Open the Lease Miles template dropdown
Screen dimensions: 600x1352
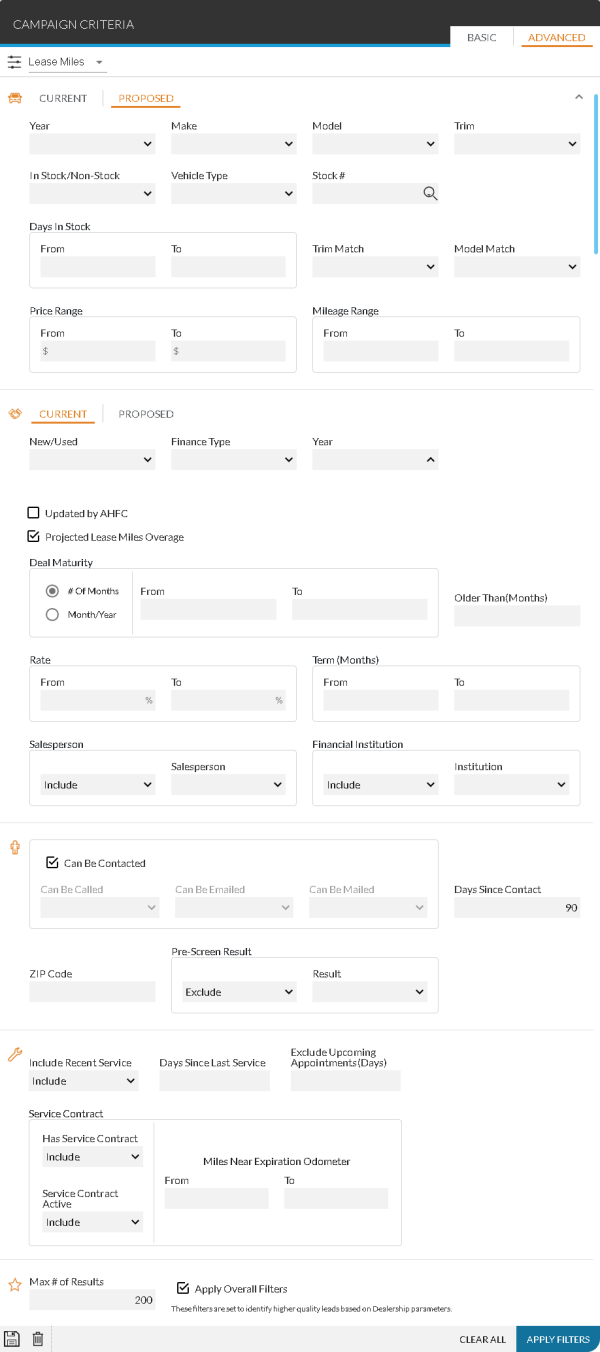pos(66,62)
